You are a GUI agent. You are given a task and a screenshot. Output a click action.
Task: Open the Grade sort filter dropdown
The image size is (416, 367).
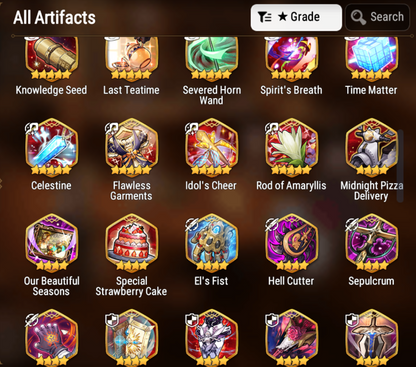(296, 17)
